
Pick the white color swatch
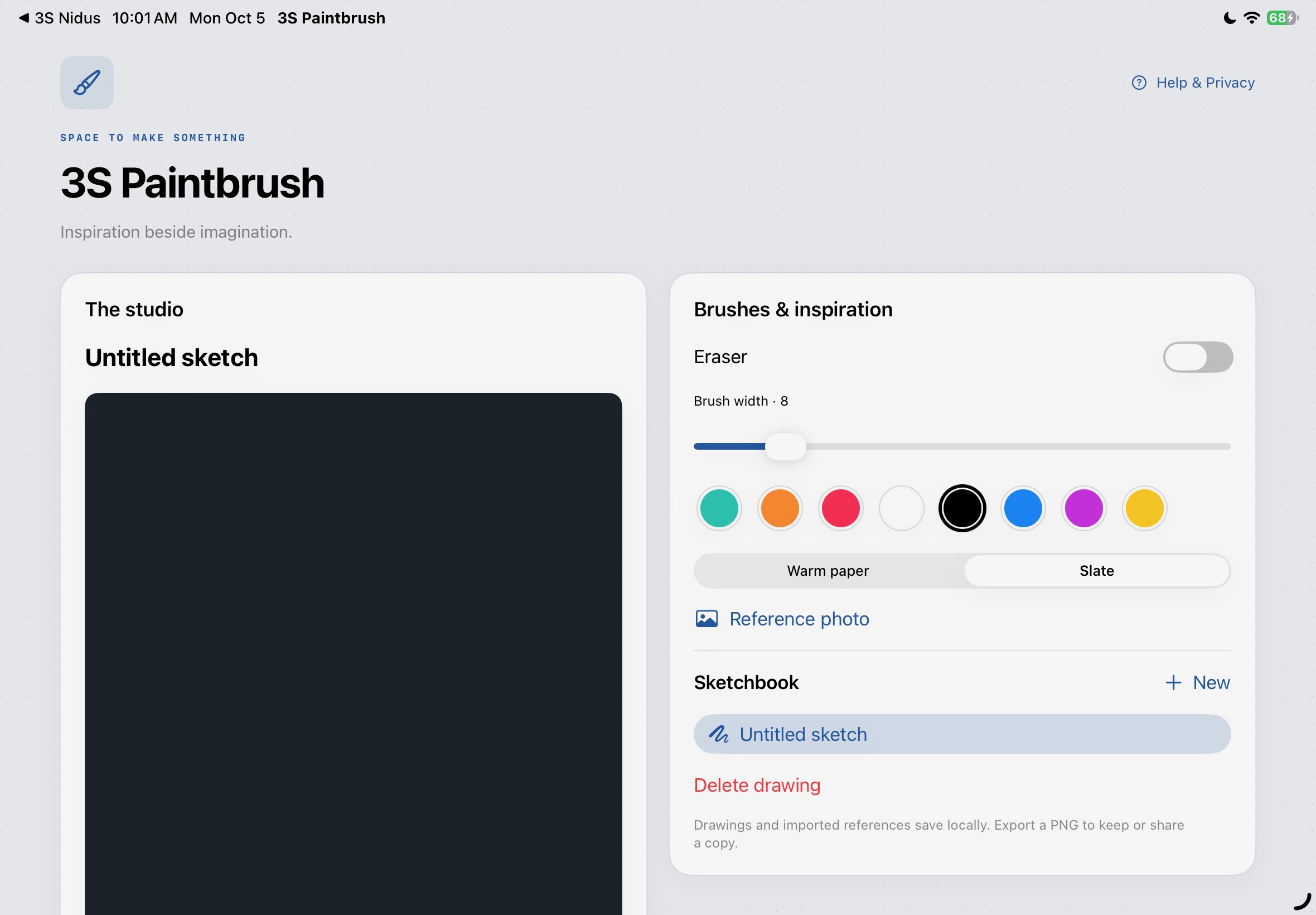[901, 508]
